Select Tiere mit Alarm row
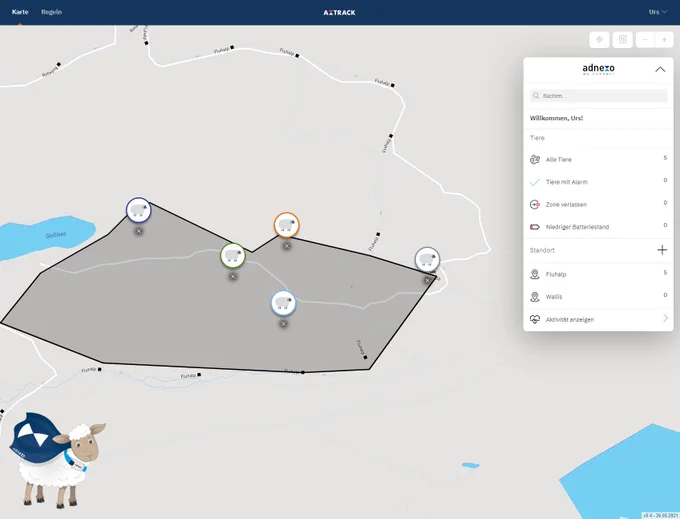The height and width of the screenshot is (519, 680). tap(598, 182)
